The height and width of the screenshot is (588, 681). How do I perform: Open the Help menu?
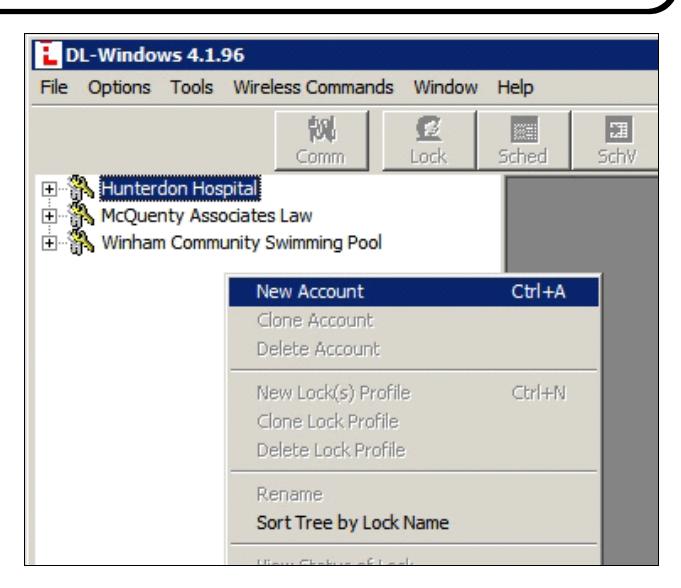pyautogui.click(x=515, y=87)
